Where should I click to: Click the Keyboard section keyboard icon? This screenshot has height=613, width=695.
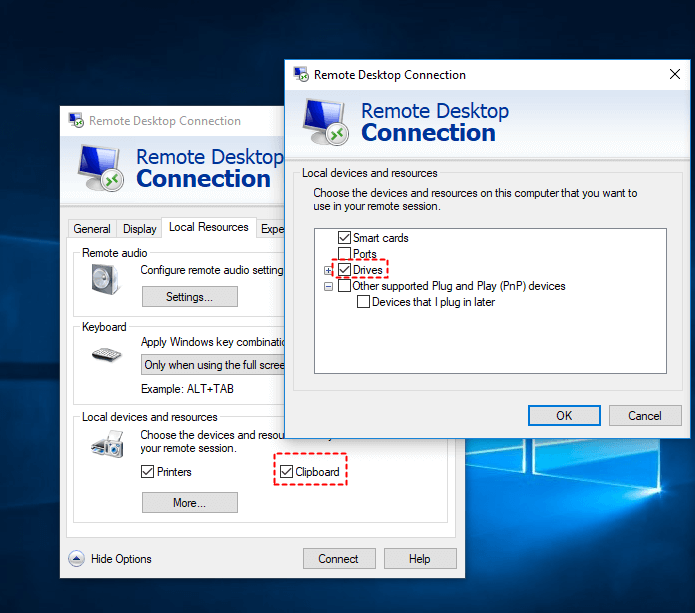tap(107, 355)
